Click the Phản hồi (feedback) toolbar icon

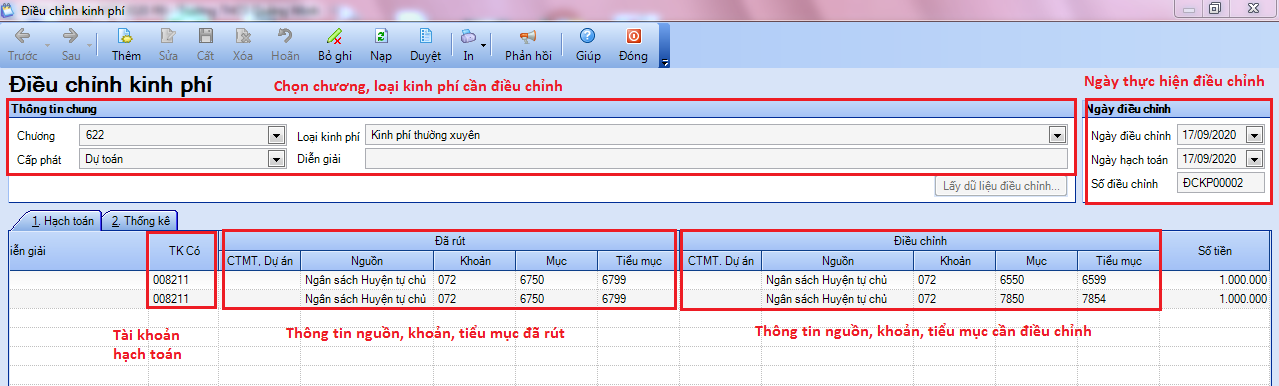point(528,36)
